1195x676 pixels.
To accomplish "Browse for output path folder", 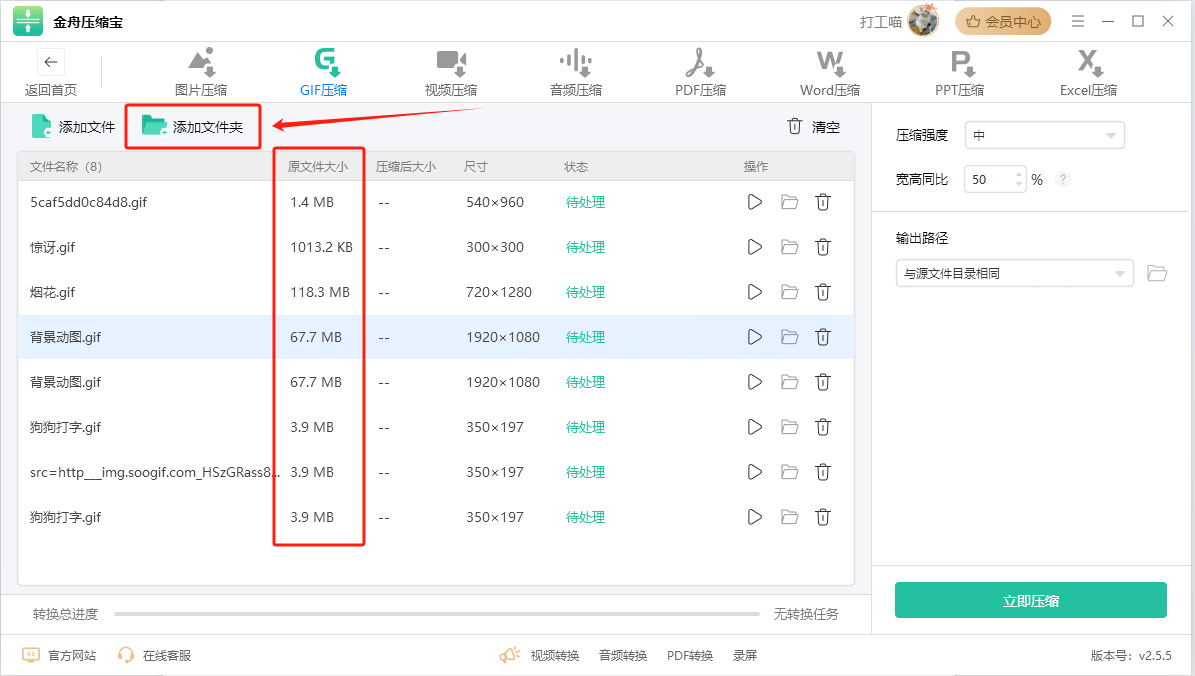I will click(x=1157, y=273).
